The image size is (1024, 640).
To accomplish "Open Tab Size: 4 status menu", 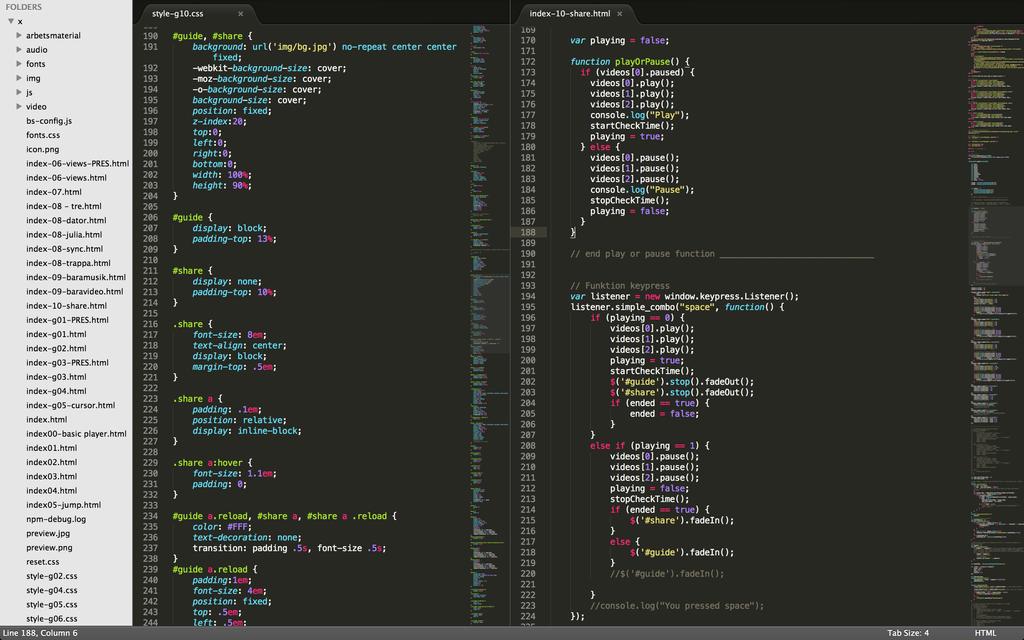I will 908,633.
